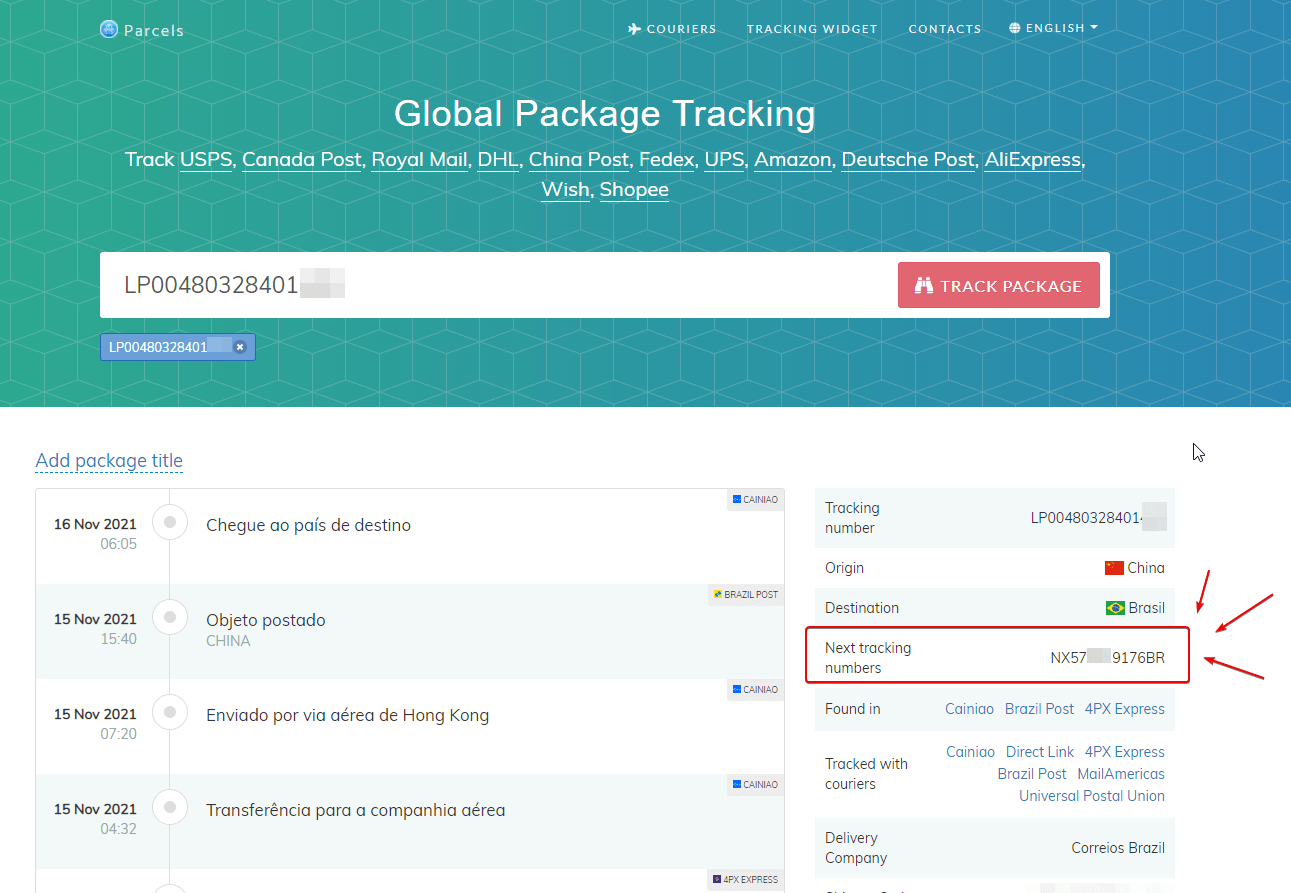Open the CONTACTS page

pos(944,29)
